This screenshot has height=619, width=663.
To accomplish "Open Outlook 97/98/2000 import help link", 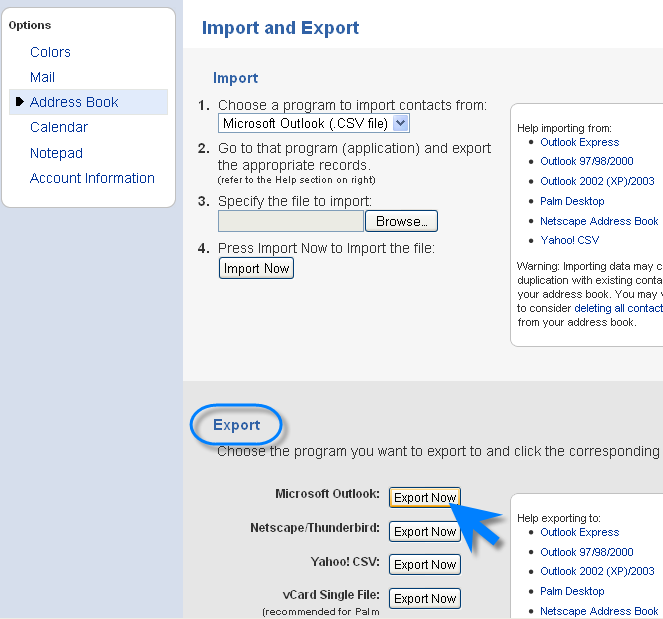I will coord(586,161).
